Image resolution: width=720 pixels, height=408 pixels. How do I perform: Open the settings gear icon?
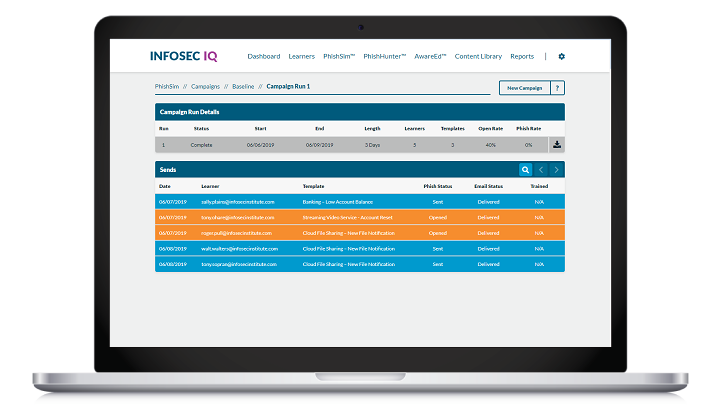coord(561,57)
